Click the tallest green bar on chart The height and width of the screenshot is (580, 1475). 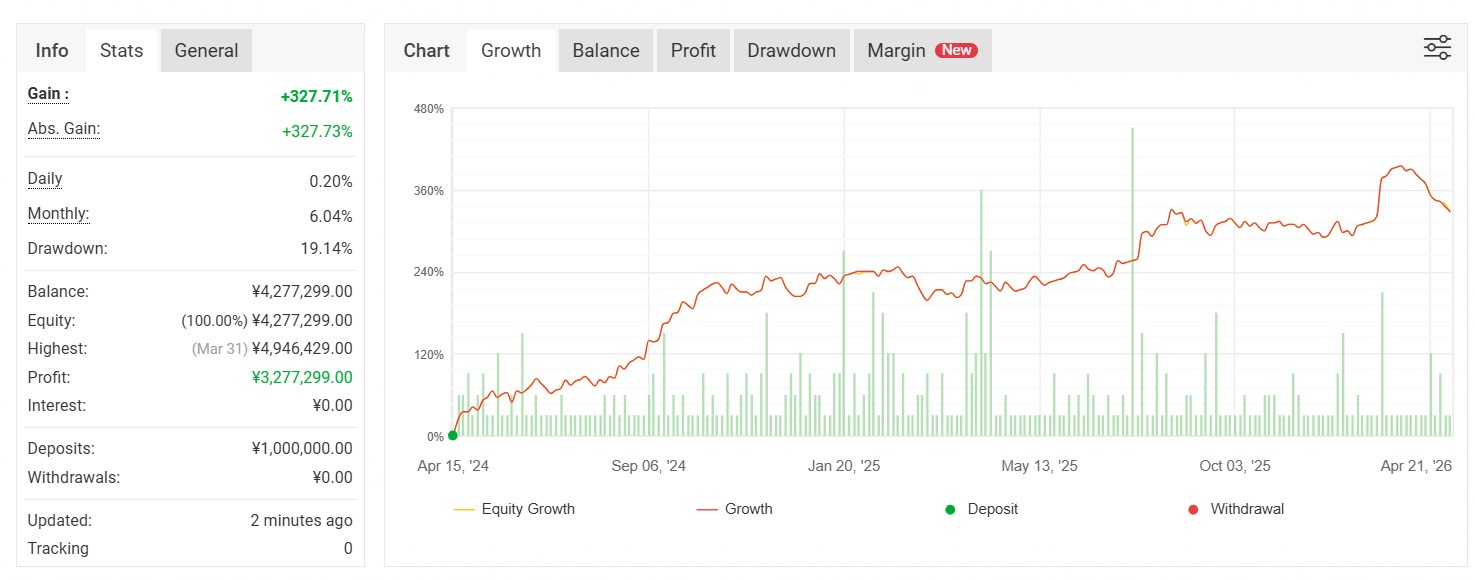click(x=1132, y=280)
